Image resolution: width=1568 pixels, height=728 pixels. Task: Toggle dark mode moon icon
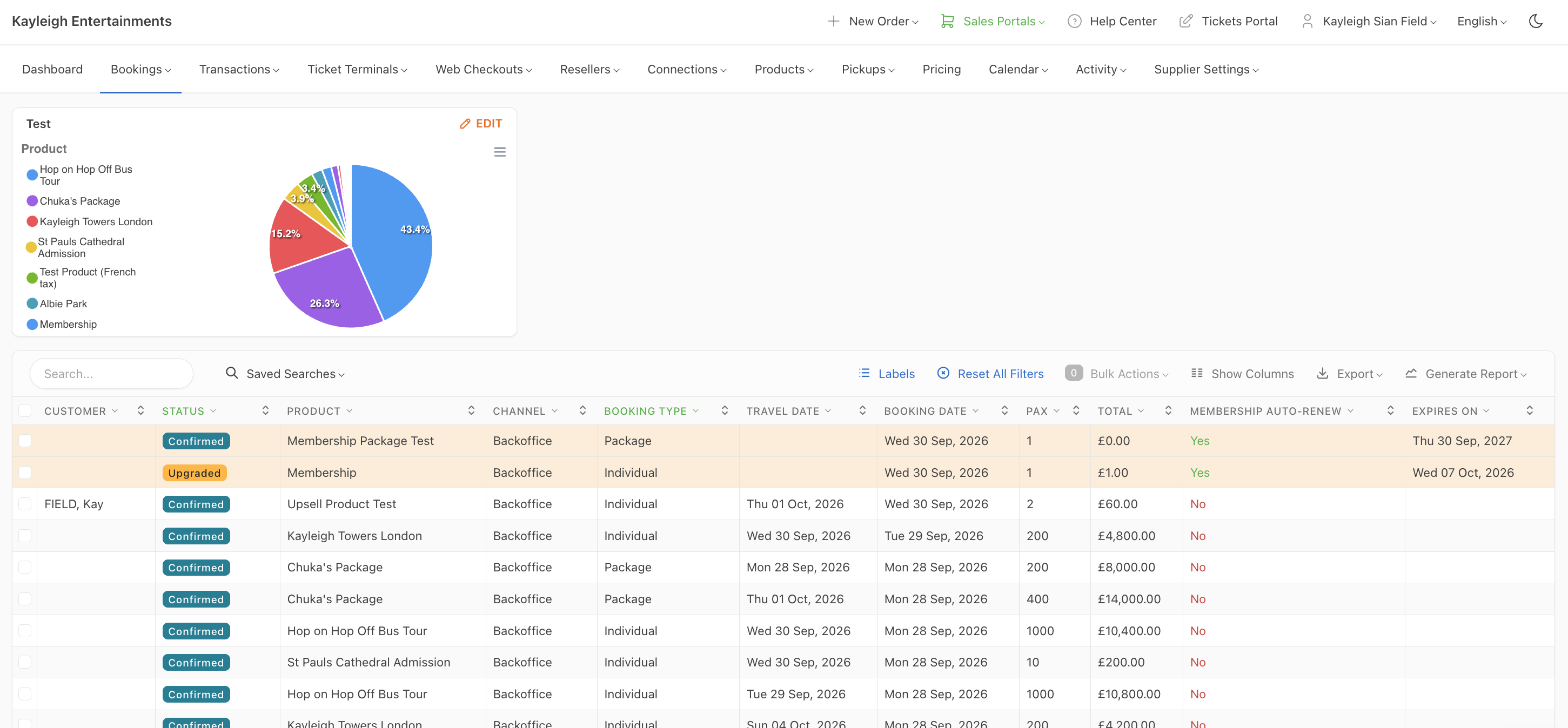click(x=1535, y=21)
